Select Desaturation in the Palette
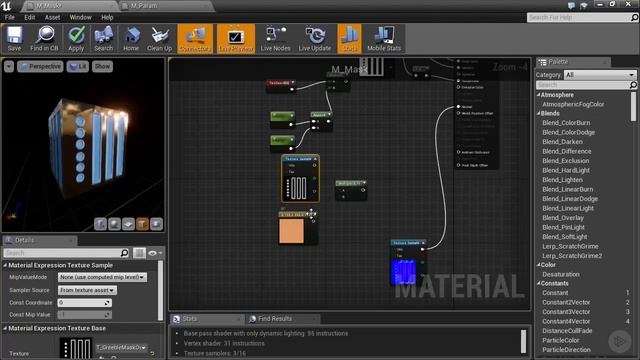This screenshot has width=640, height=360. 561,275
